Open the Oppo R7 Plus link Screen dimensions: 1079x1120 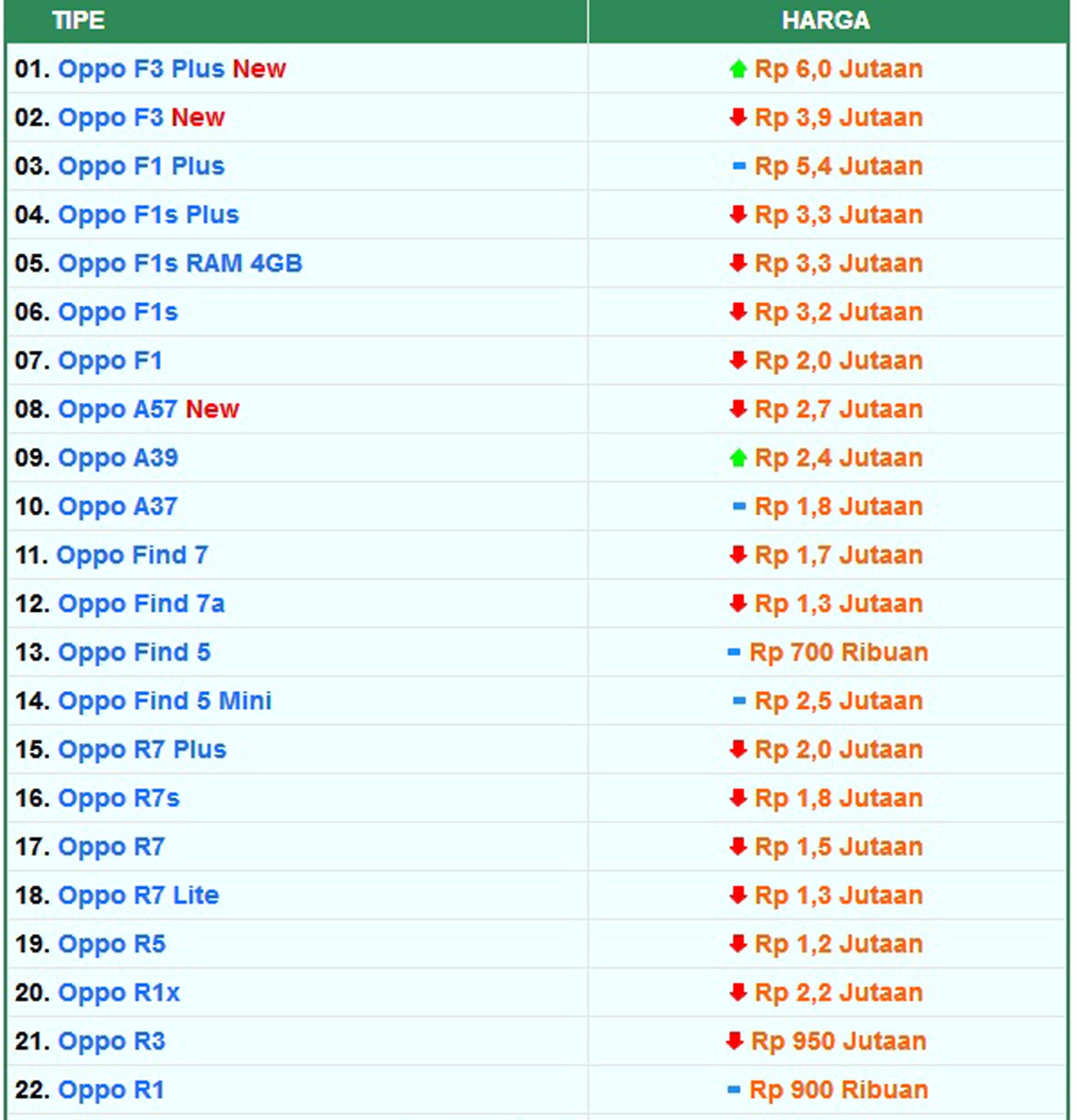(142, 750)
